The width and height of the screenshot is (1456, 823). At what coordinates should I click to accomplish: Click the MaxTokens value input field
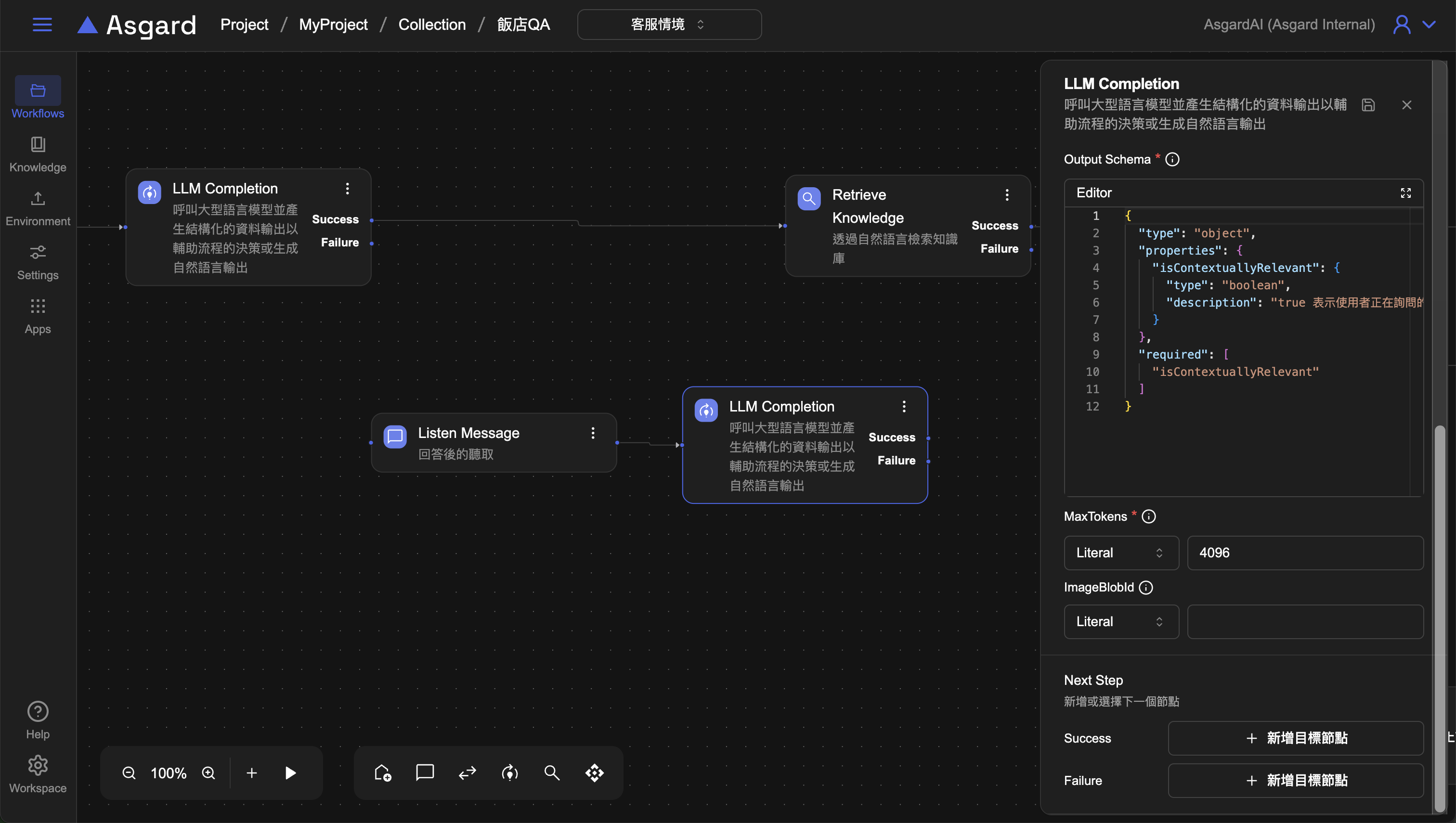1304,552
